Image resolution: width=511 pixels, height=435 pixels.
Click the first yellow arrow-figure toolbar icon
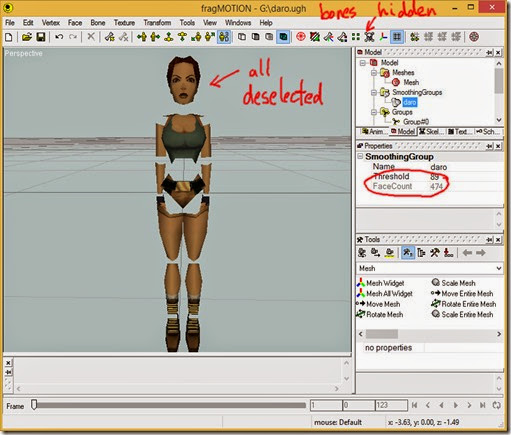point(142,37)
